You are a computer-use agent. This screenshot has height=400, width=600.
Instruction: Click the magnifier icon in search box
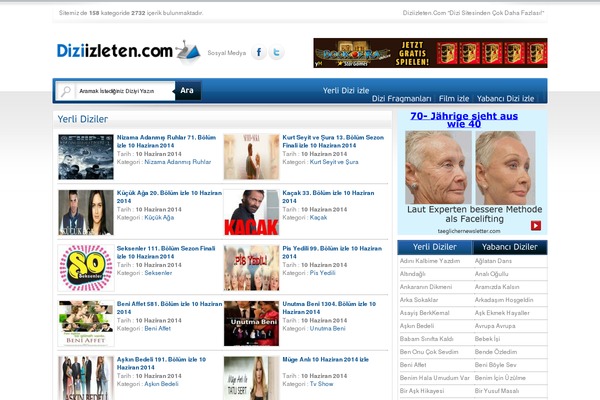66,91
